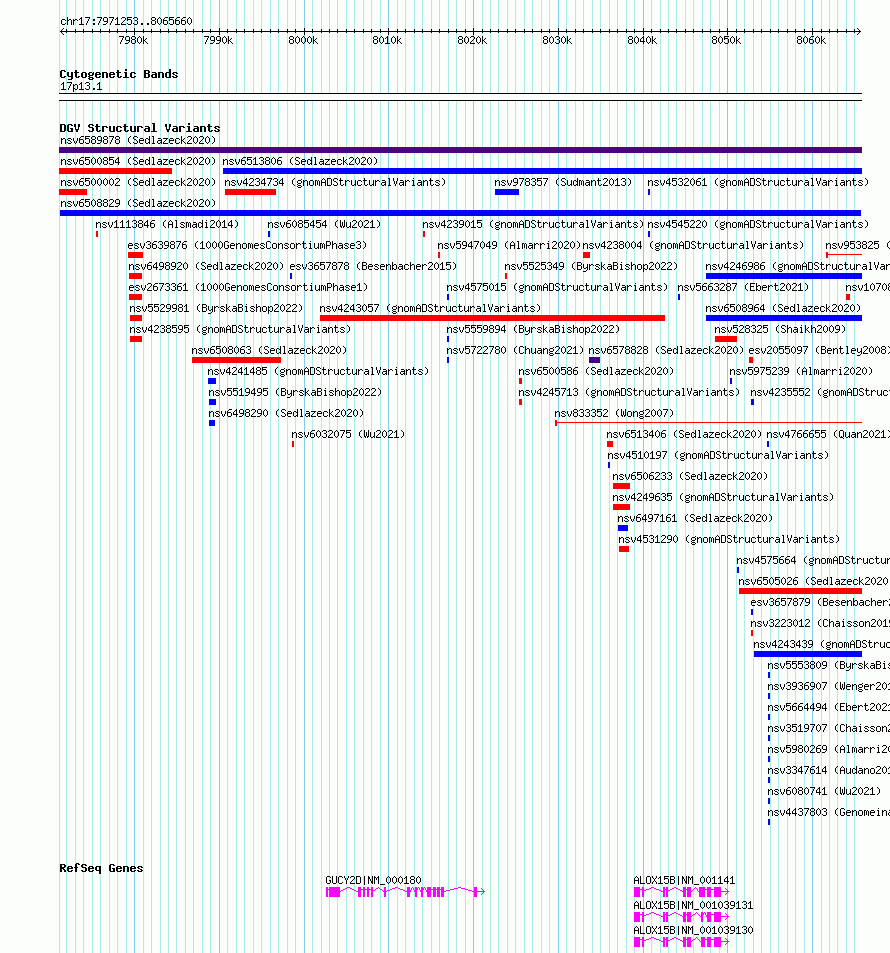
Task: Select the nsv6498920 (Sedlazeck2020) label
Action: [x=206, y=266]
